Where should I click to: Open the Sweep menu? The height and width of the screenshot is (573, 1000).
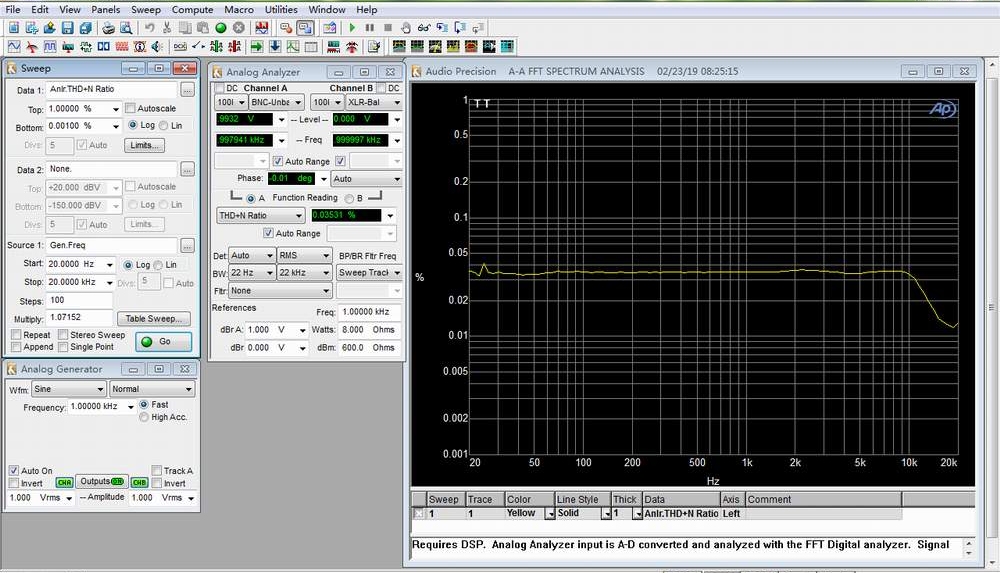[146, 10]
